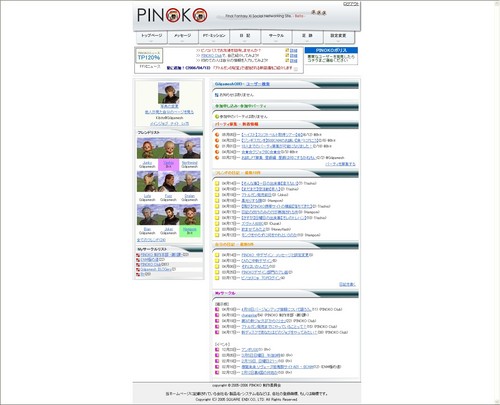Open friend Drolan's profile link
Viewport: 500px width, 405px height.
pyautogui.click(x=190, y=196)
